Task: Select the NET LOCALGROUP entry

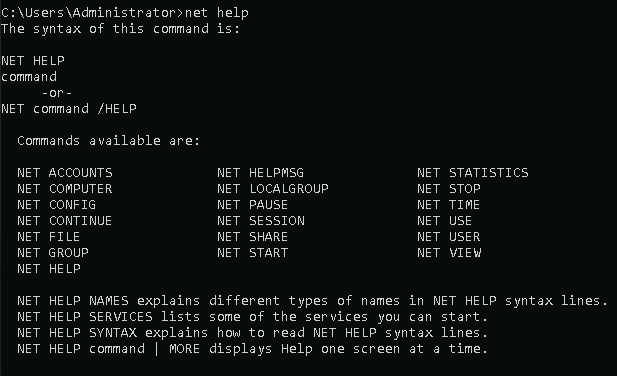Action: point(273,189)
